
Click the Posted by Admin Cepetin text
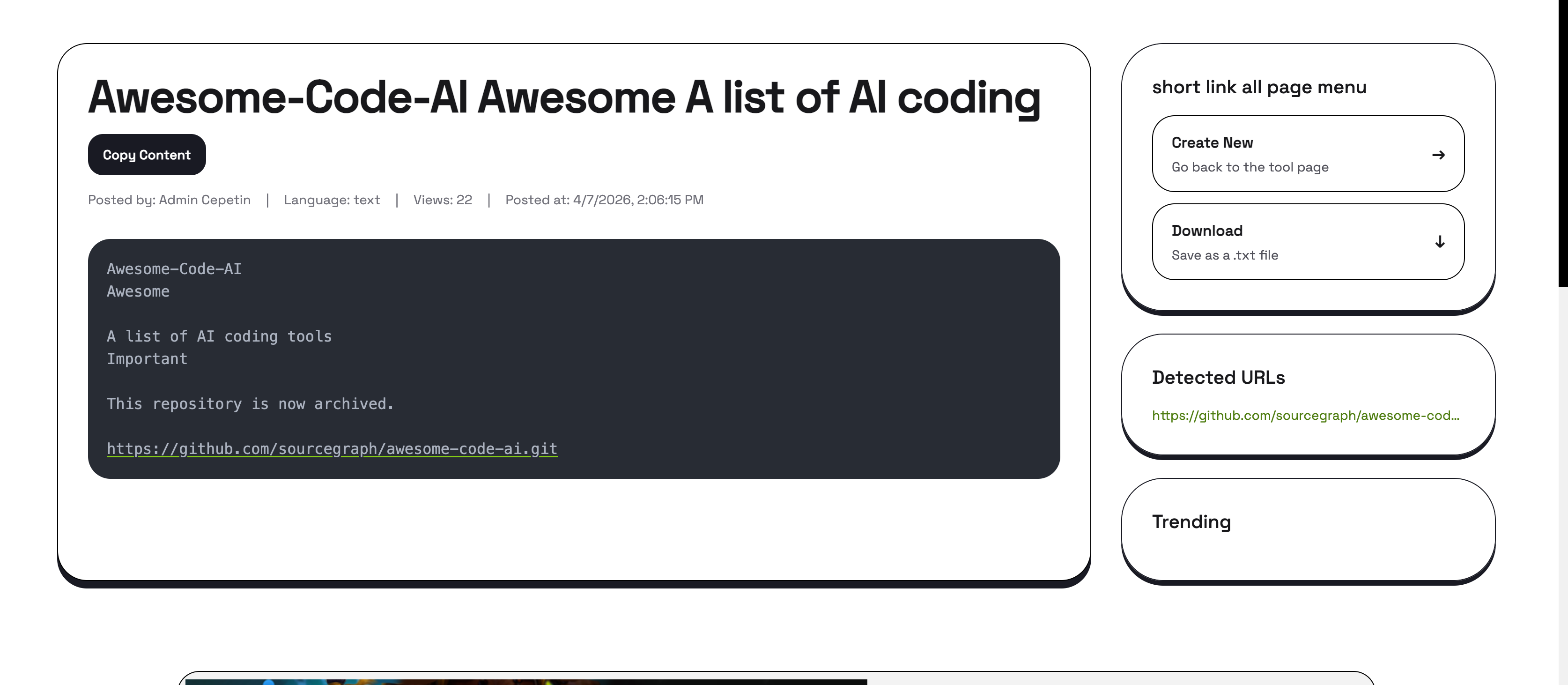[169, 200]
